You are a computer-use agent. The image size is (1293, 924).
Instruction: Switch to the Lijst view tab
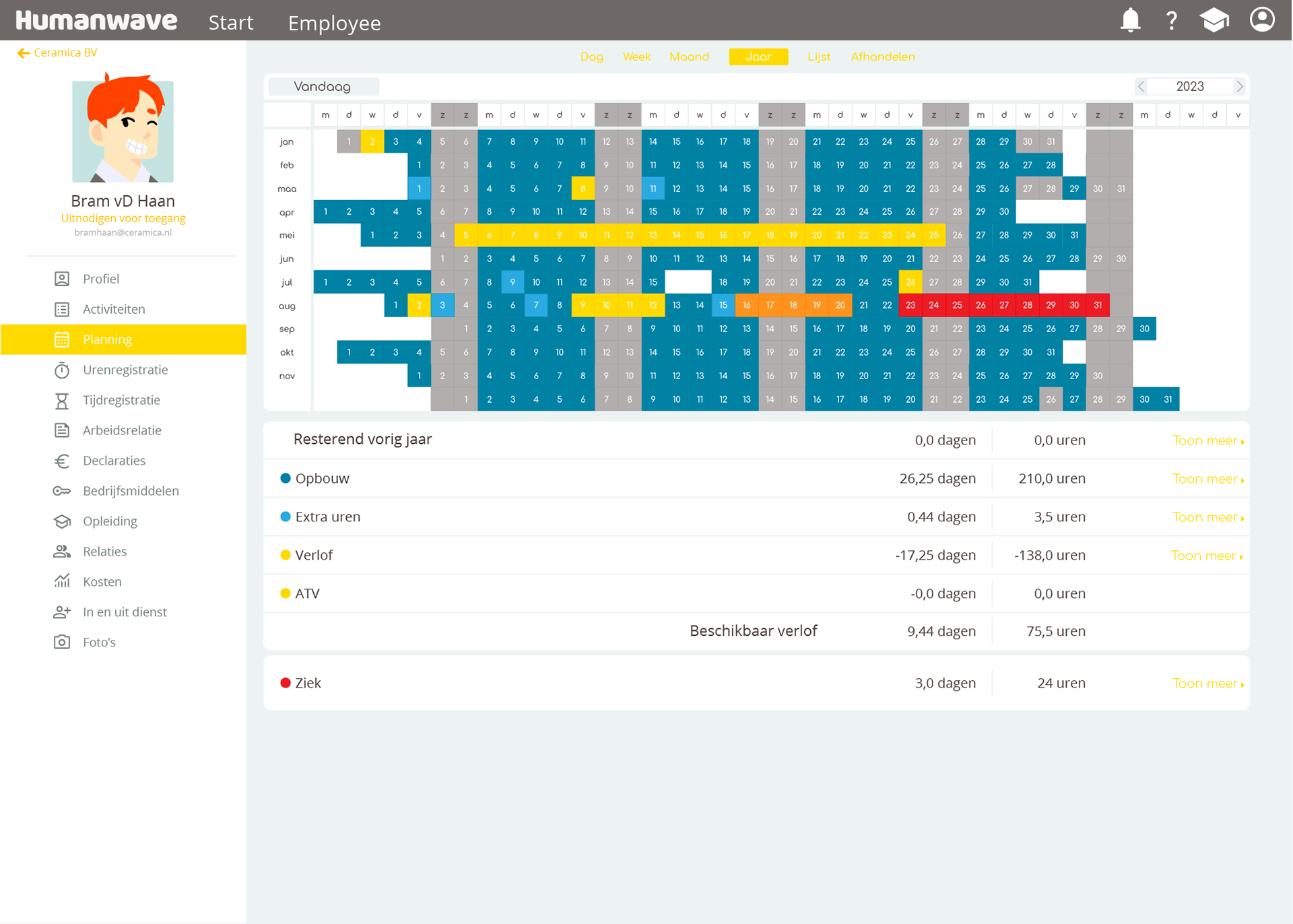point(819,57)
